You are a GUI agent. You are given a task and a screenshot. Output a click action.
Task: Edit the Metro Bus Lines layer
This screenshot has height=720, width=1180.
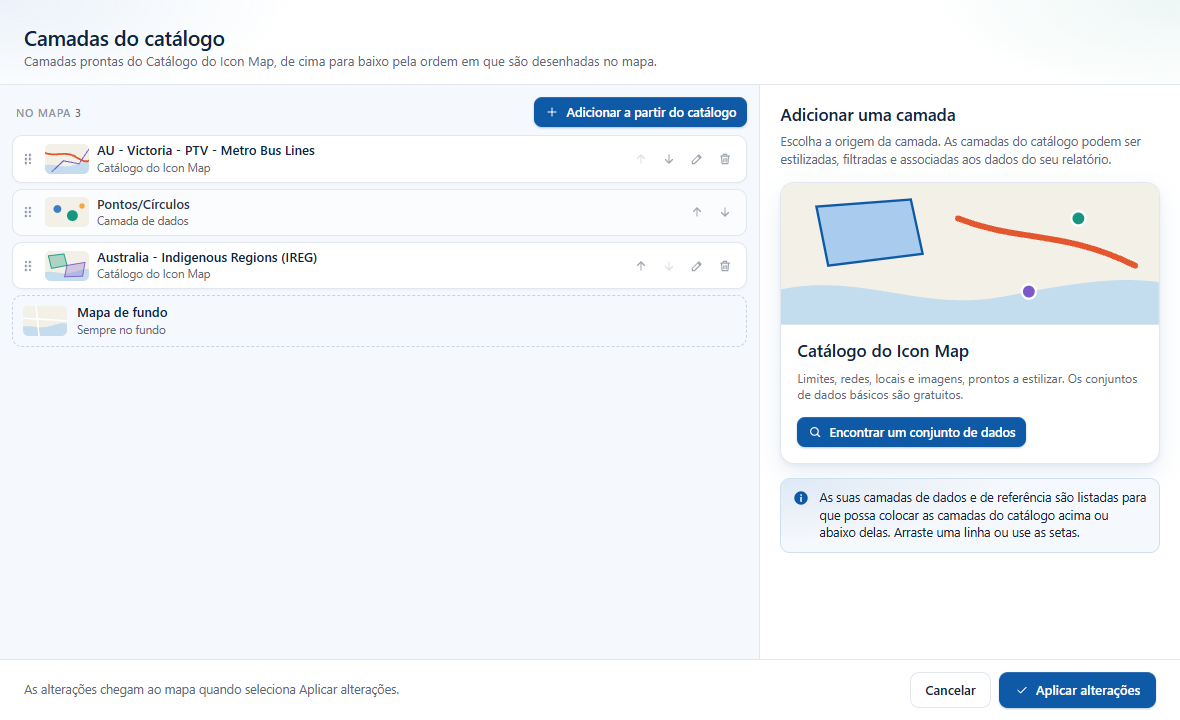coord(697,159)
